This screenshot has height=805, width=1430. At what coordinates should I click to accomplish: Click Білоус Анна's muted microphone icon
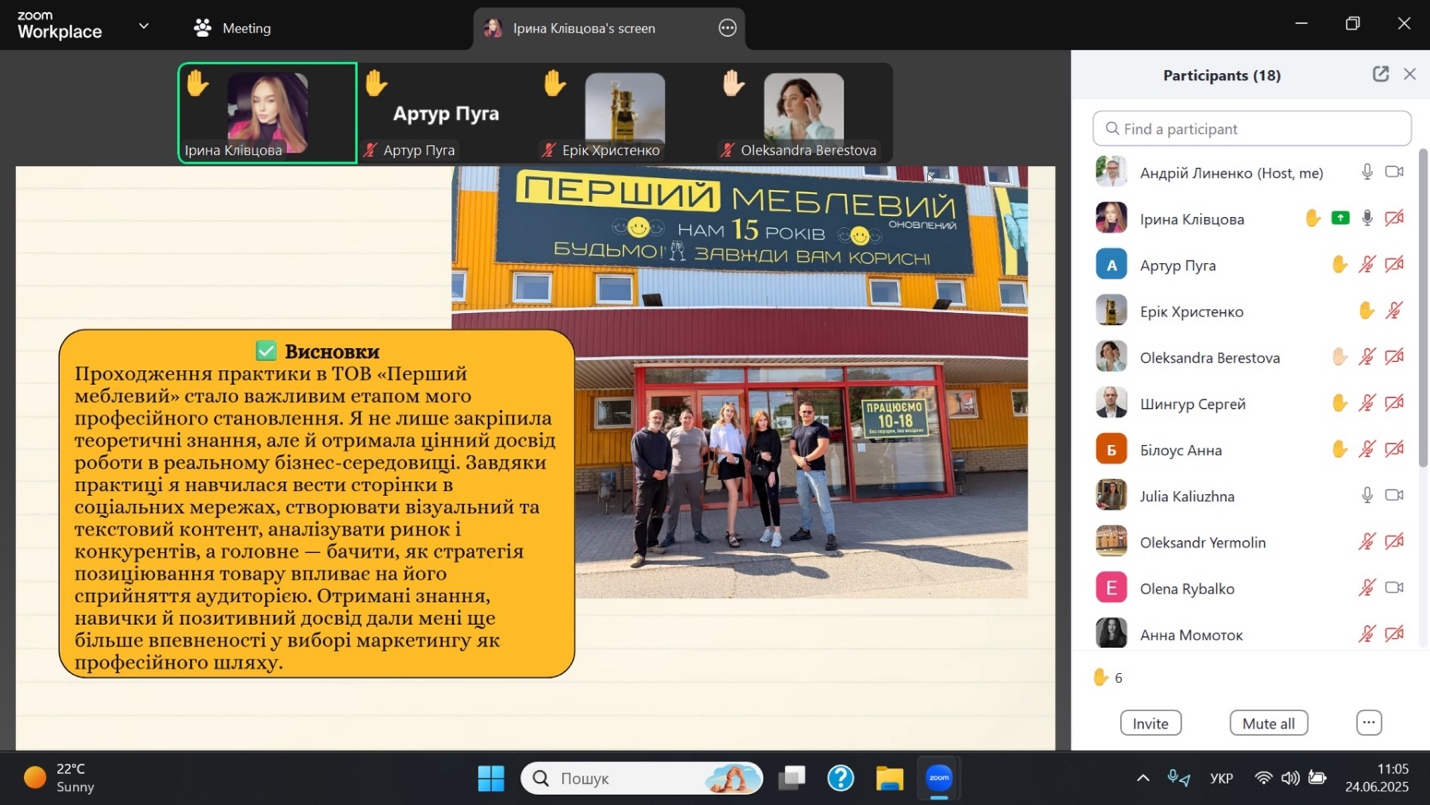[x=1367, y=450]
